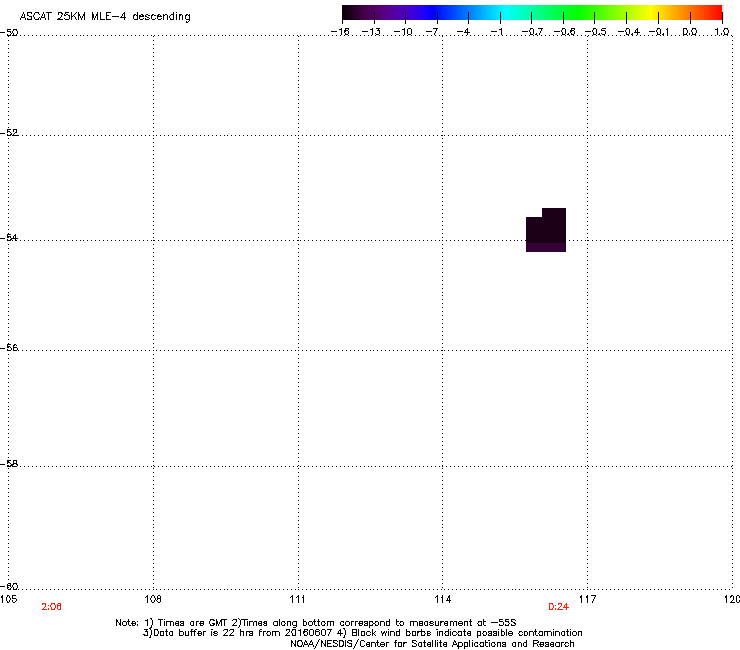Select the "-10" colorbar label
The width and height of the screenshot is (740, 650).
click(x=403, y=32)
